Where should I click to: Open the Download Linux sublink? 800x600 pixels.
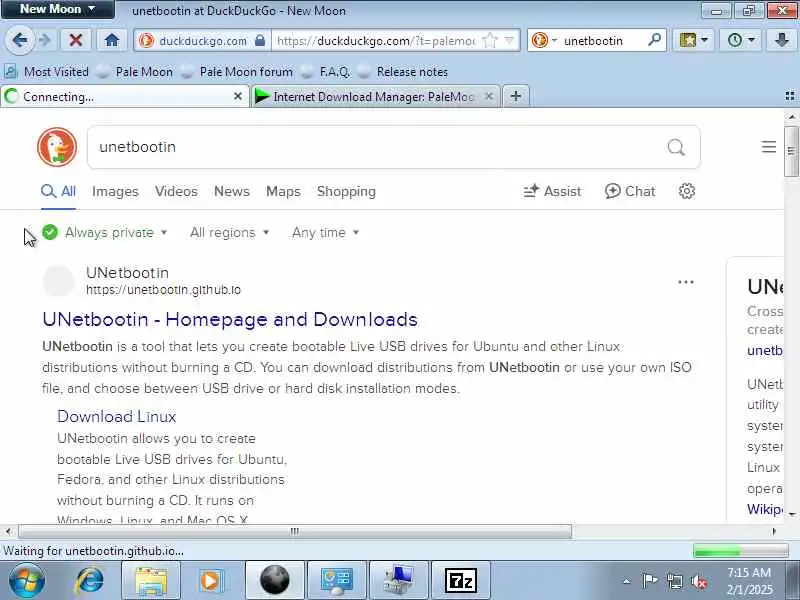(116, 416)
